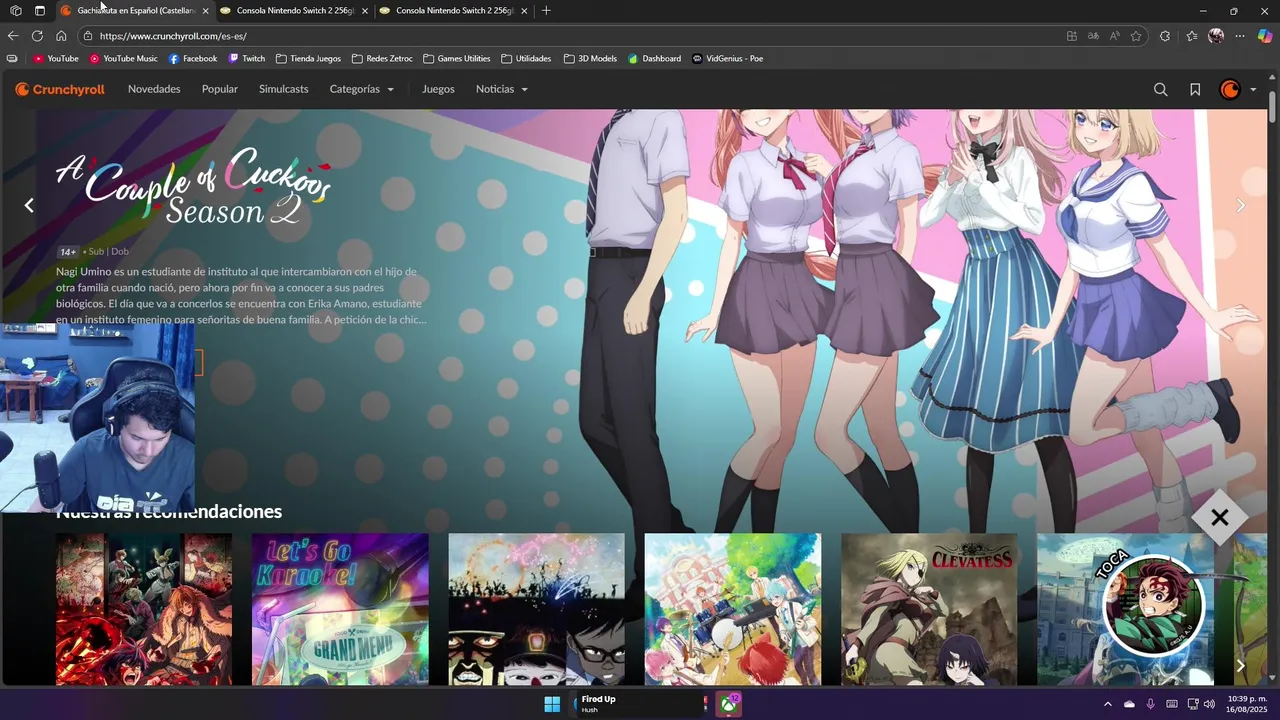Open the Clevatess anime thumbnail
The height and width of the screenshot is (720, 1280).
tap(929, 609)
